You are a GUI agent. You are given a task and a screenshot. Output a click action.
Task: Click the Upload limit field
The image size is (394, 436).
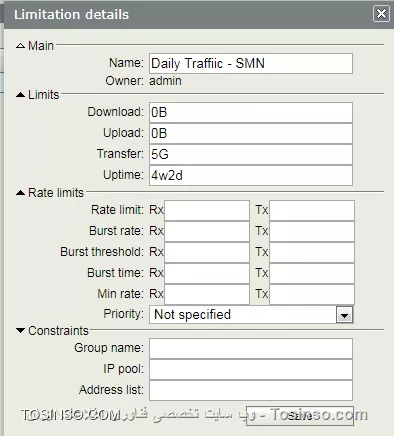251,133
